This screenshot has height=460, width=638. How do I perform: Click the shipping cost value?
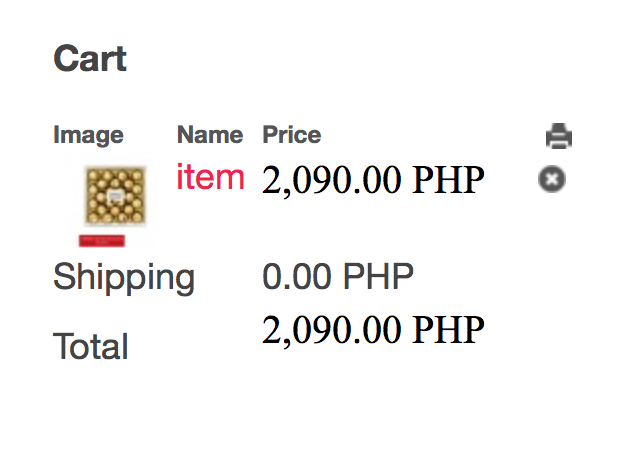(x=338, y=277)
